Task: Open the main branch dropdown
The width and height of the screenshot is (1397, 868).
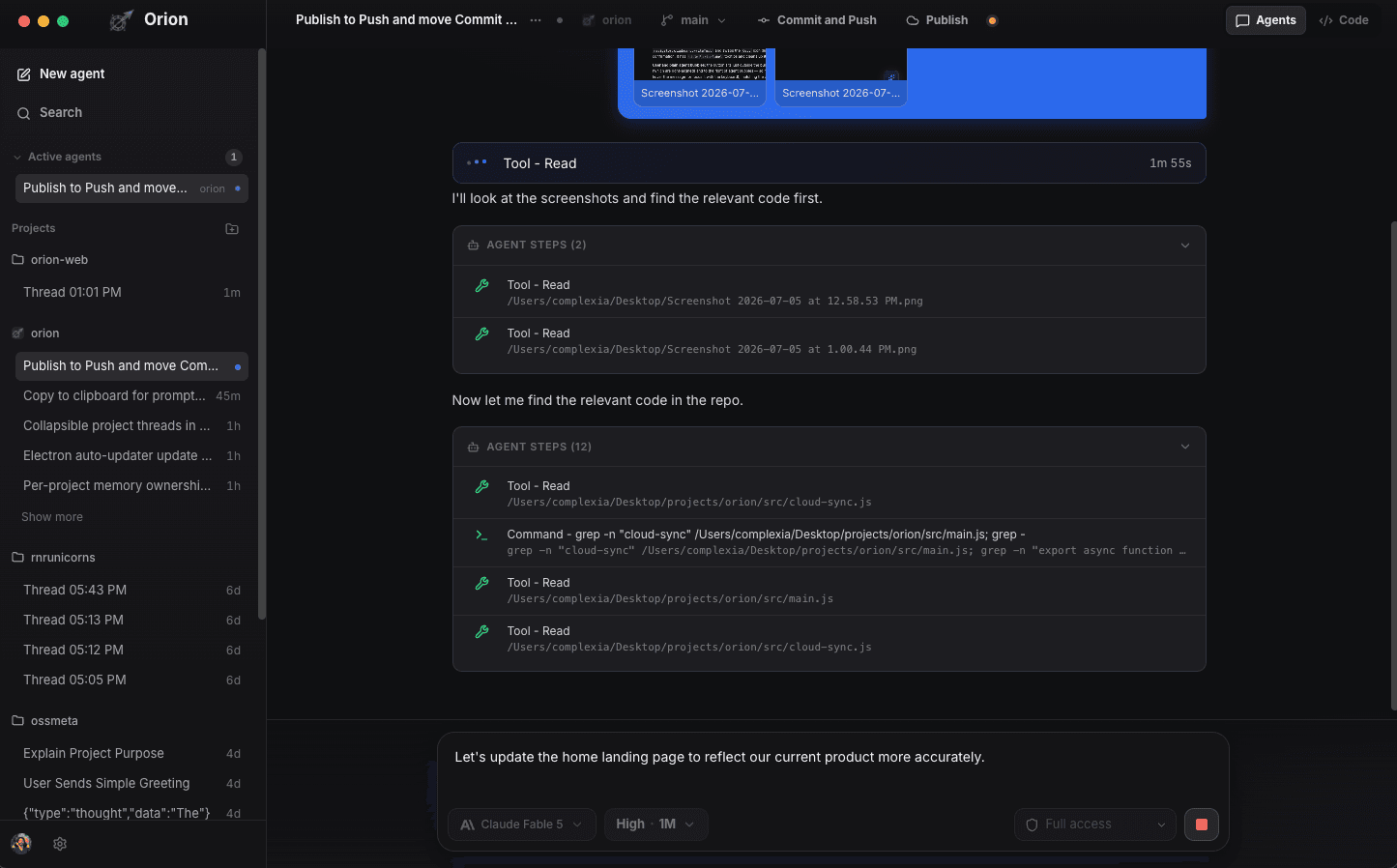Action: [693, 20]
